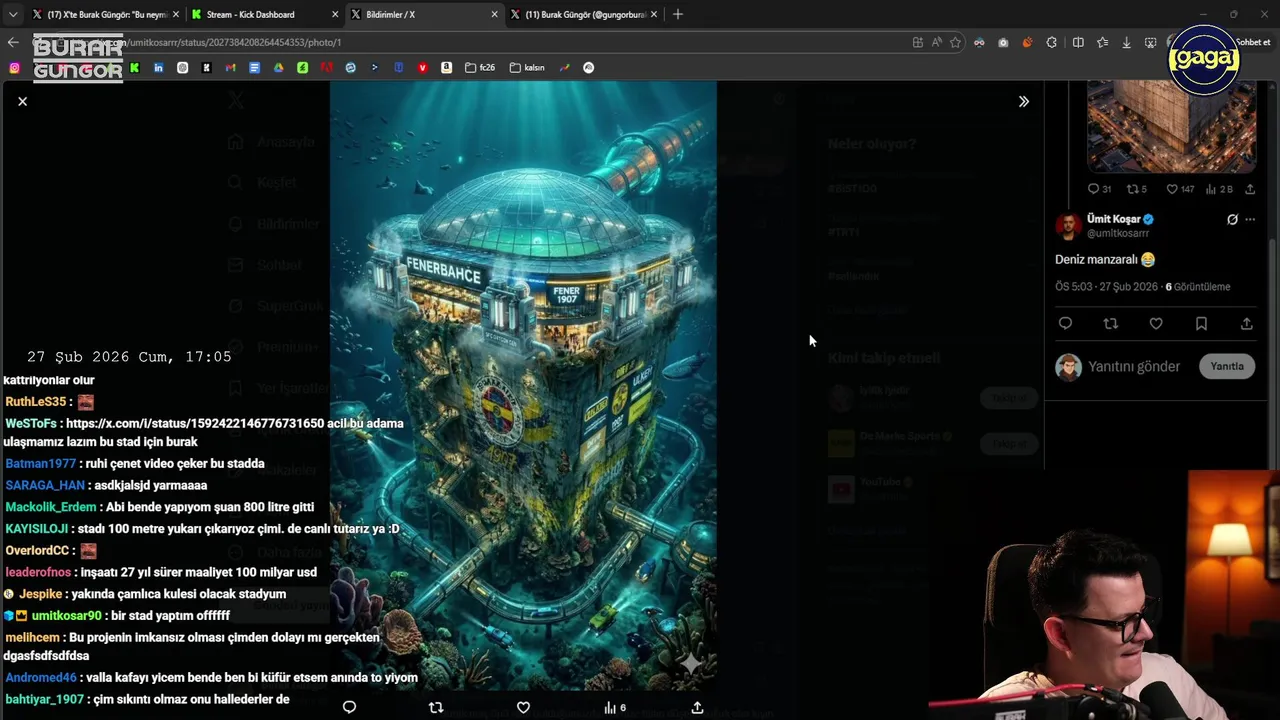Click the share icon in the tweet action row
Screen dimensions: 1280x720
click(1246, 324)
